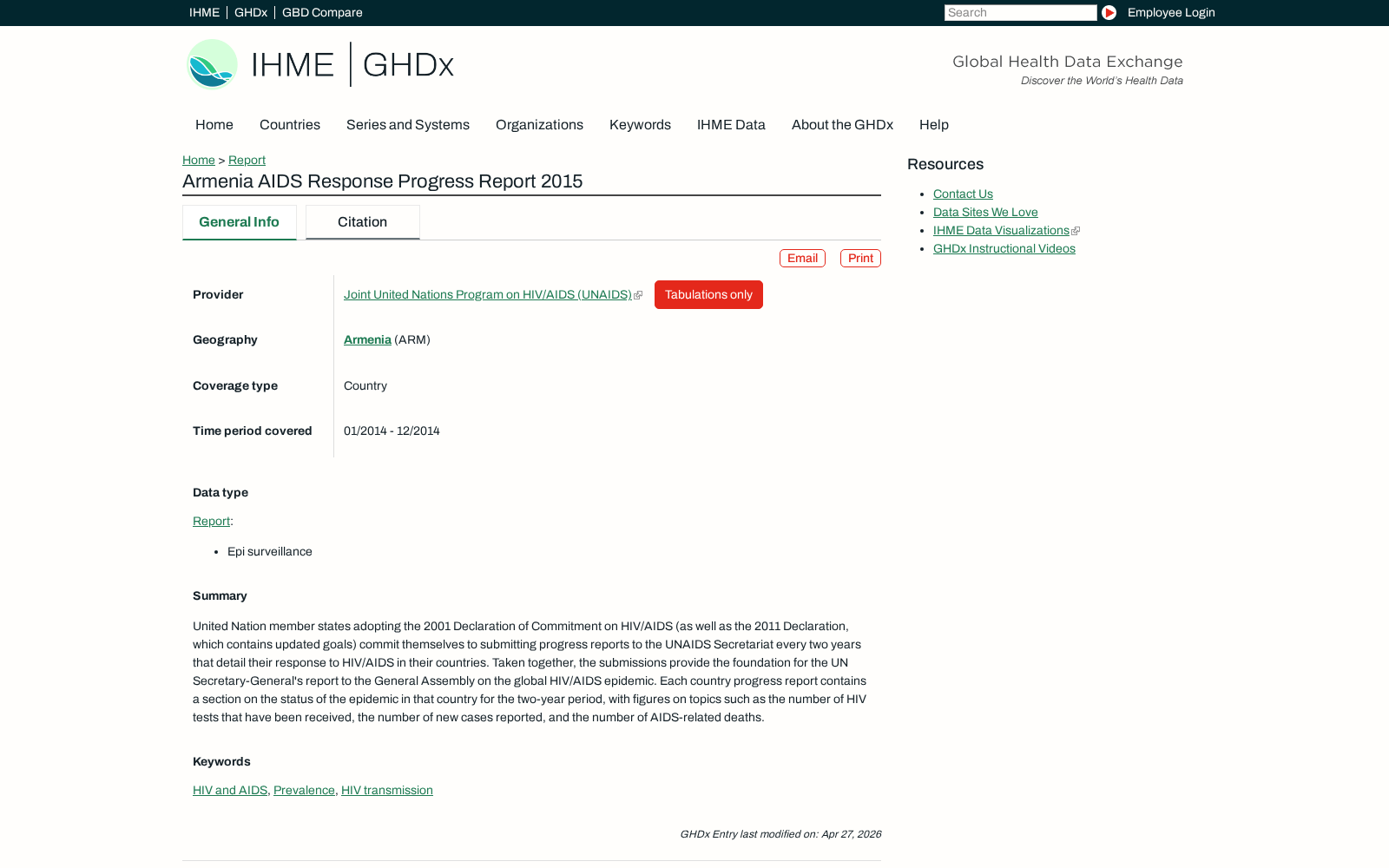
Task: Click the Report breadcrumb link
Action: coord(247,160)
